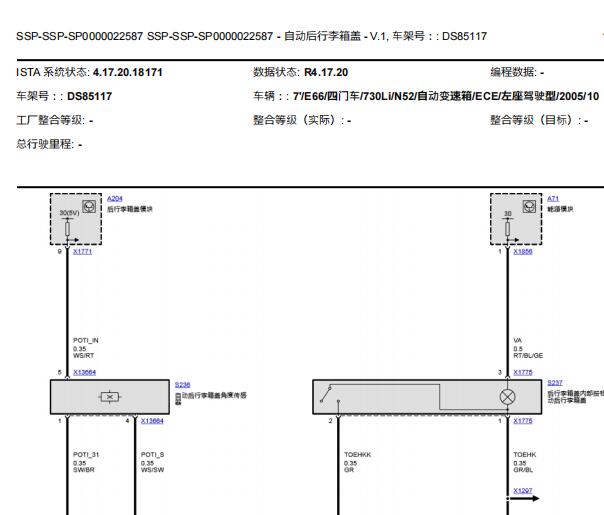Viewport: 604px width, 515px height.
Task: Select the 整合等级（实际） label
Action: [x=298, y=120]
